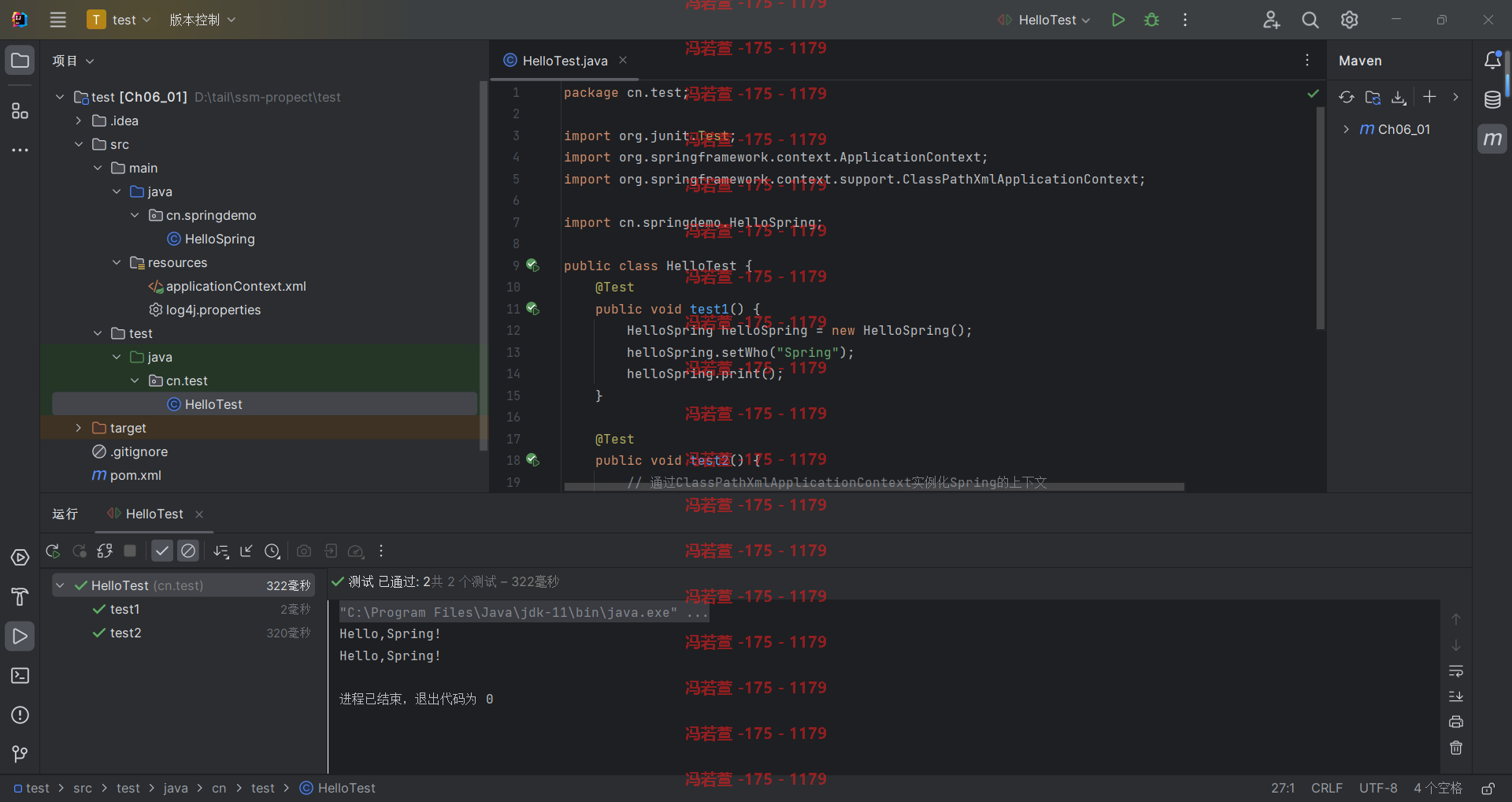Download Maven sources and documentation
The image size is (1512, 802).
pyautogui.click(x=1399, y=97)
